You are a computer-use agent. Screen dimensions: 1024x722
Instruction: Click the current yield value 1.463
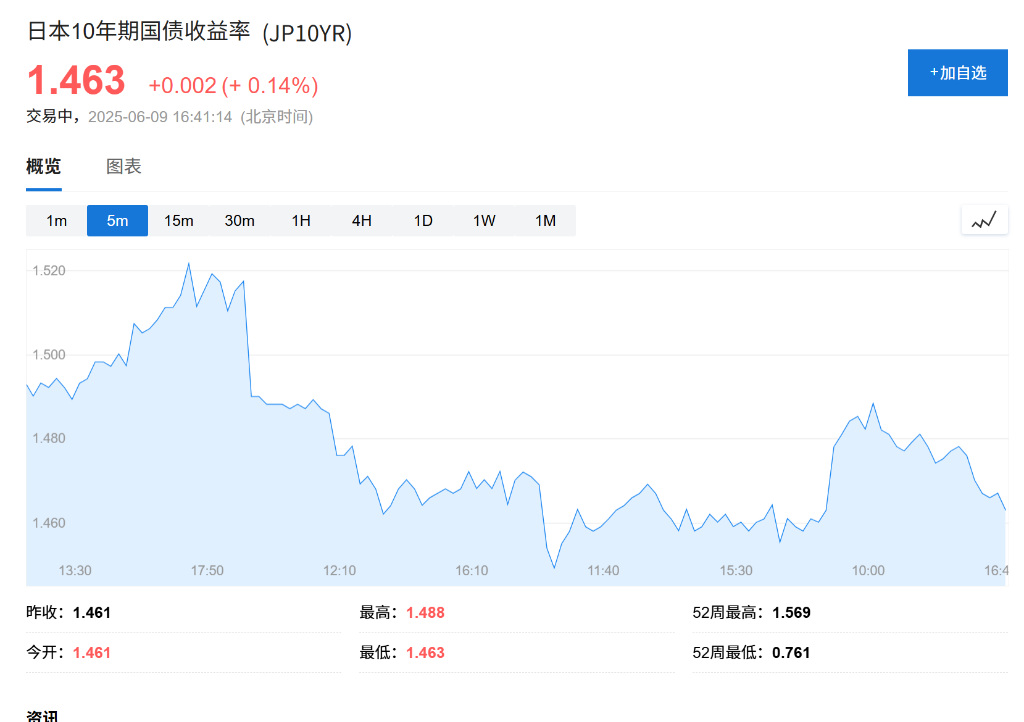[76, 81]
